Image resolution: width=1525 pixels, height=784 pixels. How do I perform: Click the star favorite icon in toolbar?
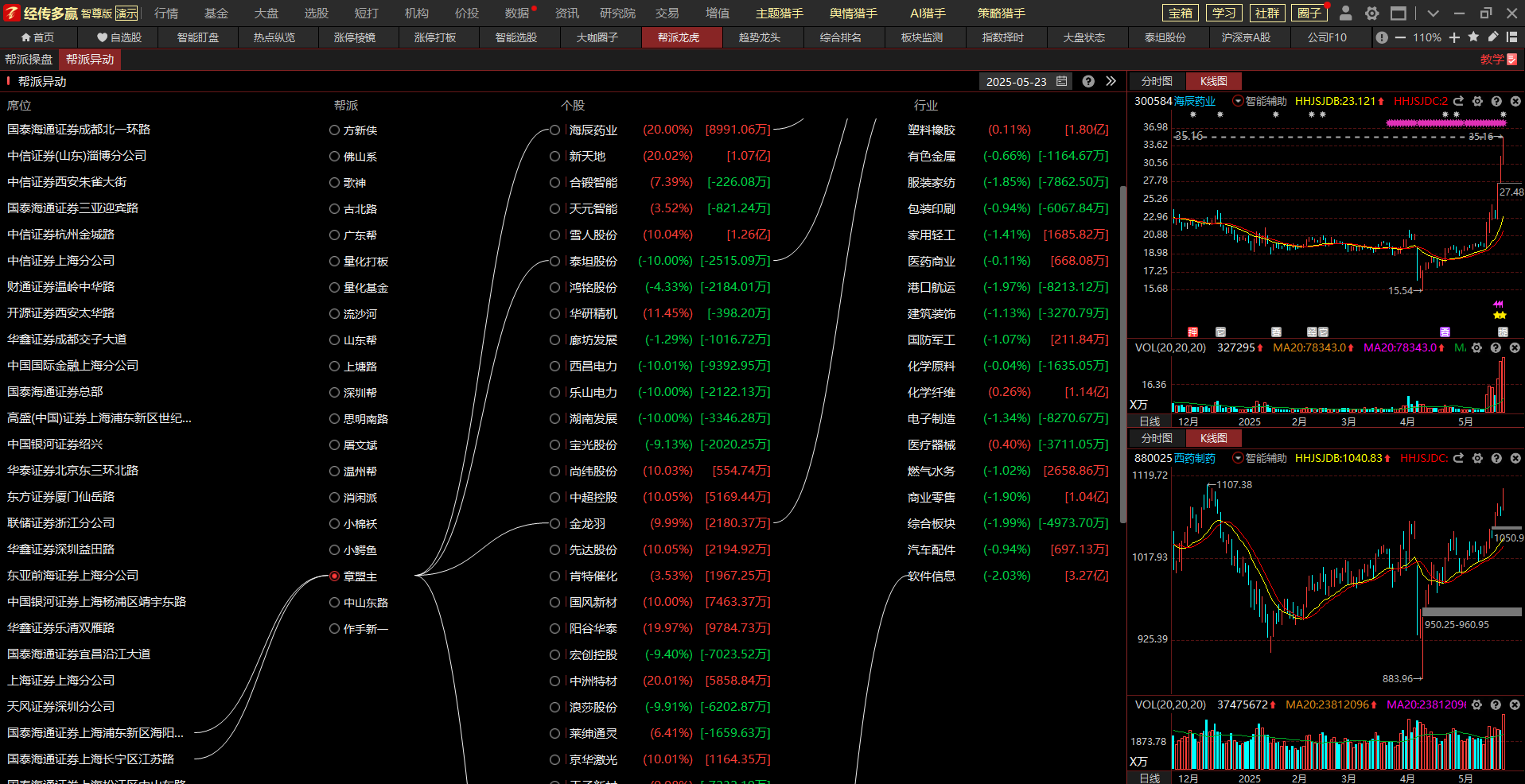pyautogui.click(x=1473, y=37)
